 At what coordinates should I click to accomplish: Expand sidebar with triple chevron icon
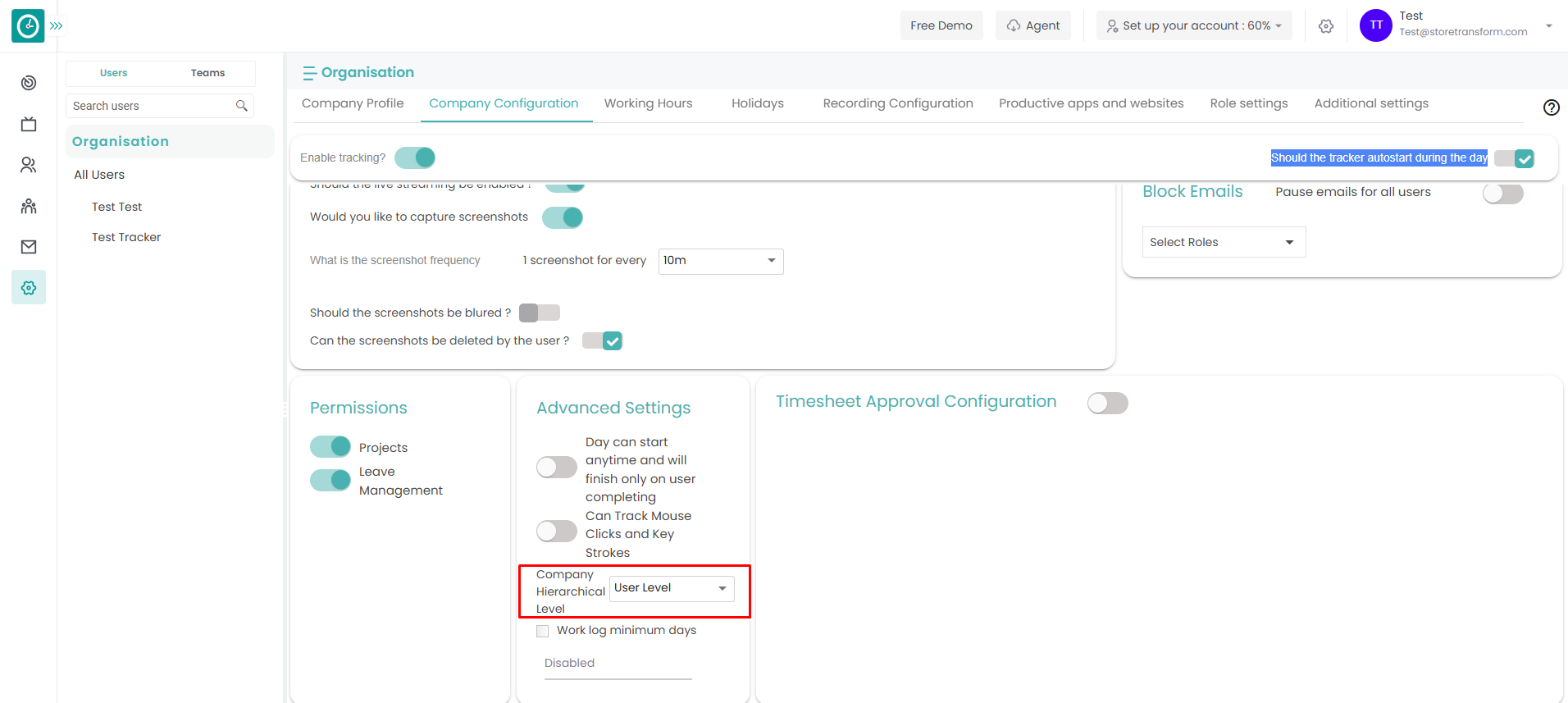click(56, 26)
